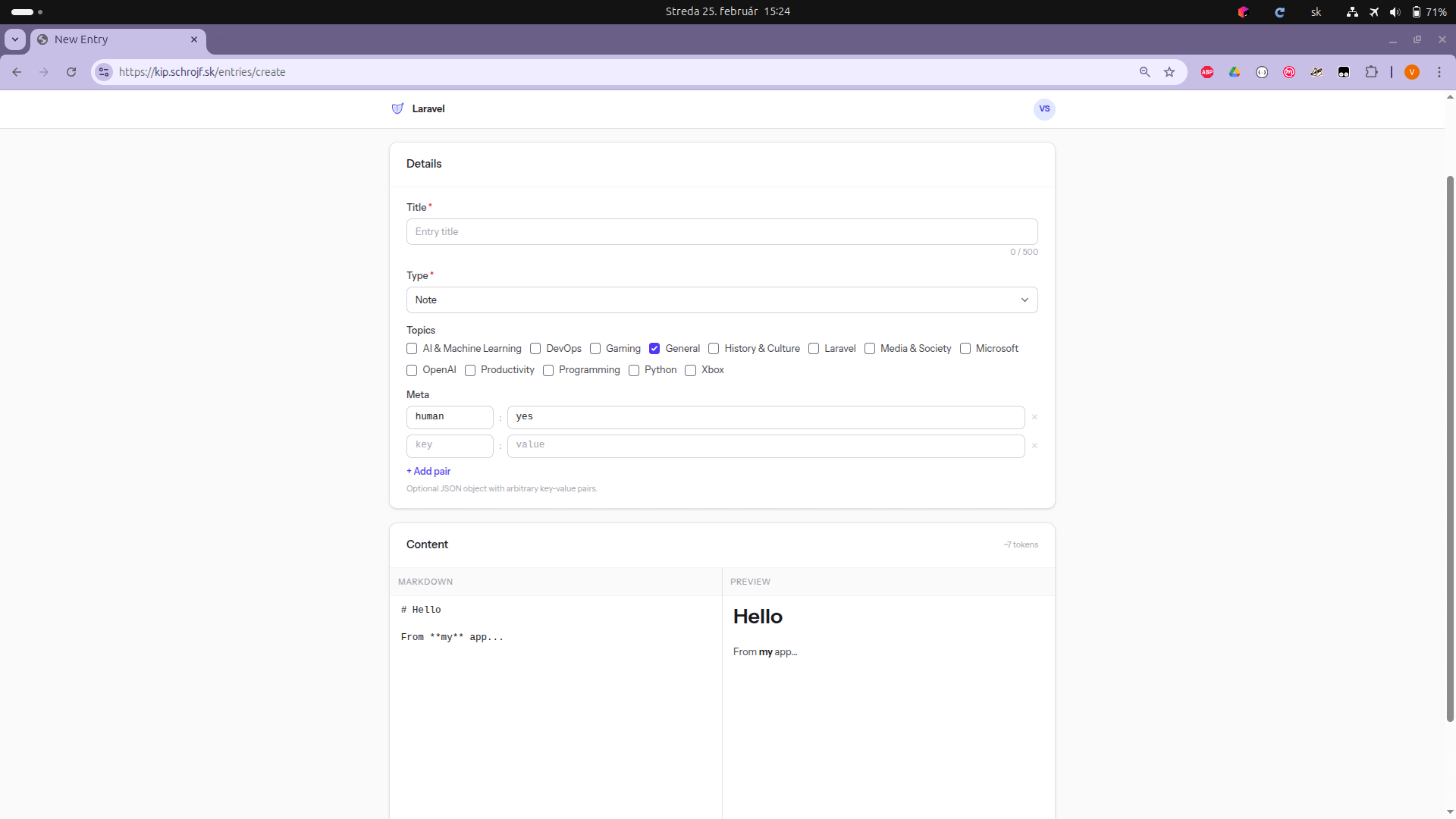Screen dimensions: 1456x819
Task: Check the Laravel topic checkbox
Action: [x=814, y=349]
